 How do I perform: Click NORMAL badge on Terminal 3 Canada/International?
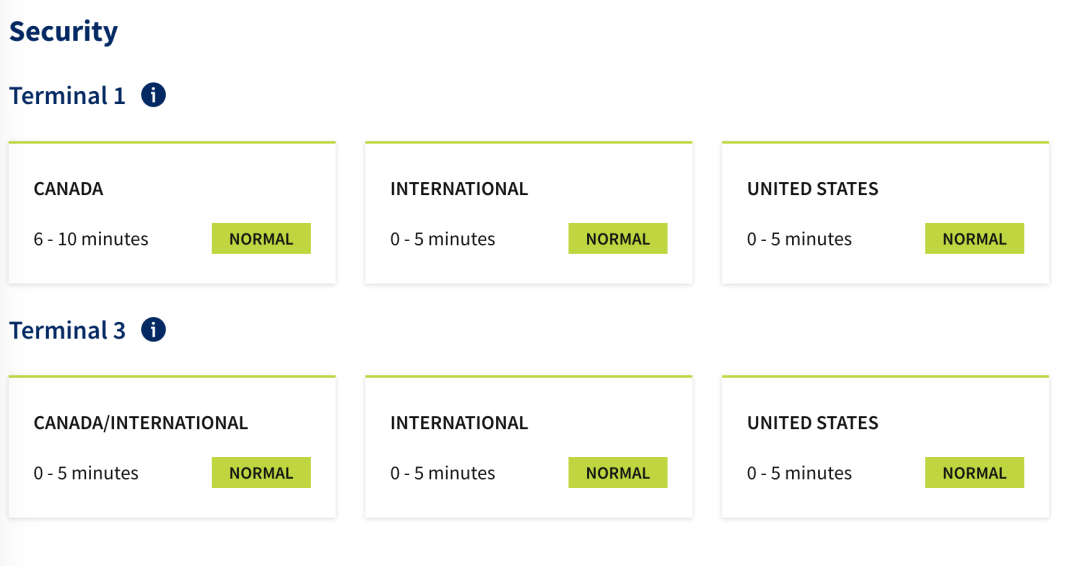pos(261,473)
